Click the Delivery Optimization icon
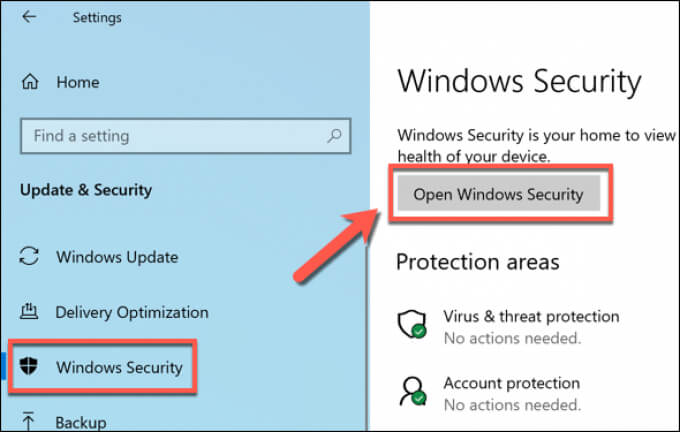 29,313
